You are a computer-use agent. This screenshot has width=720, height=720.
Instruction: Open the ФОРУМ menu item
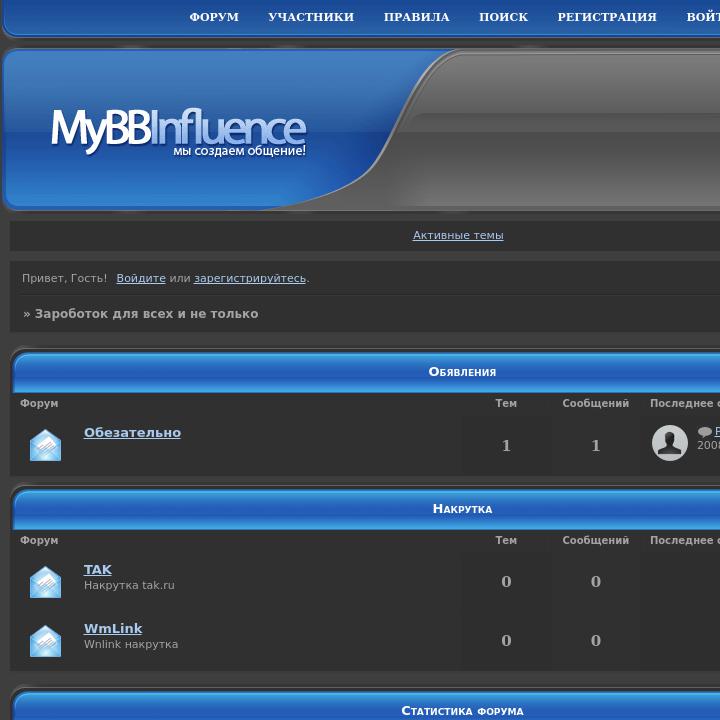coord(214,17)
